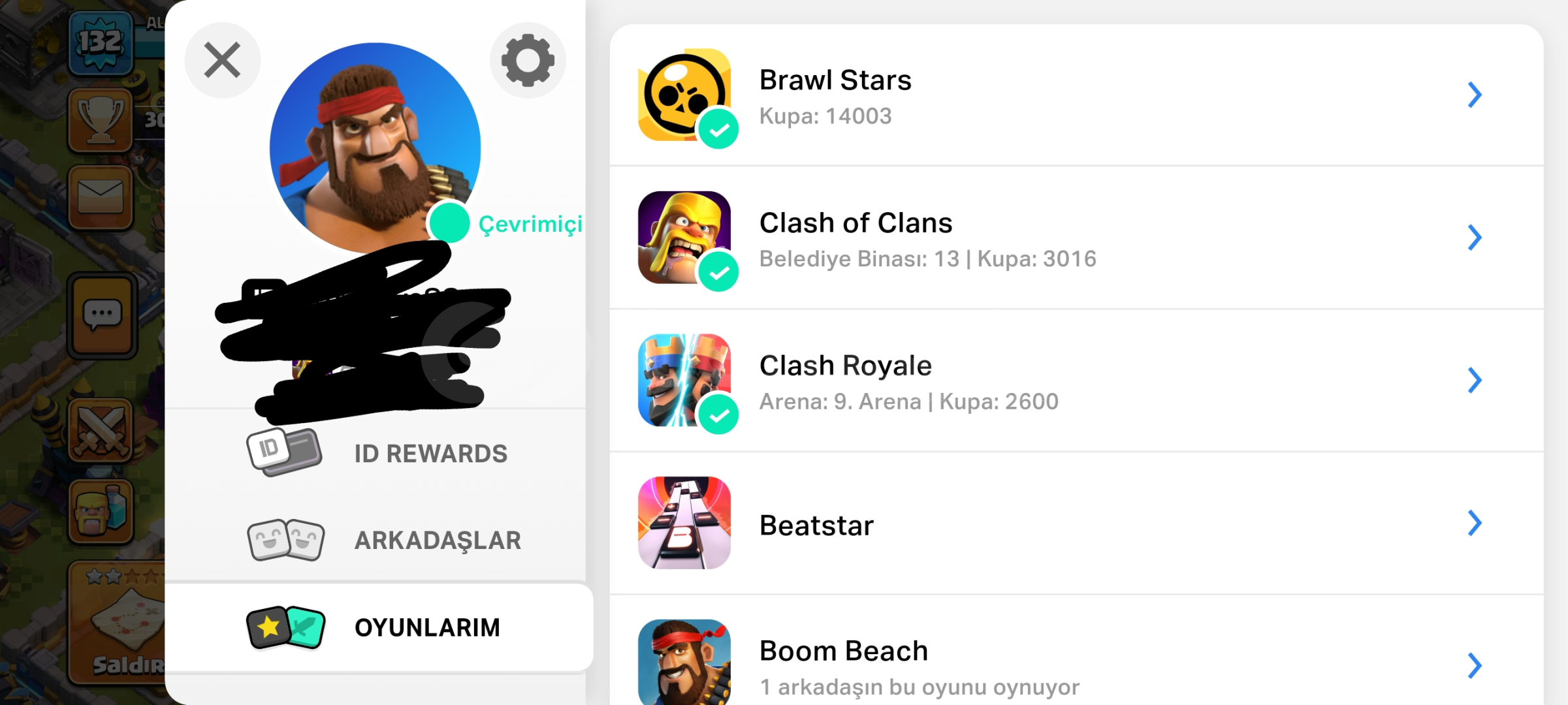Image resolution: width=1568 pixels, height=705 pixels.
Task: Open the in-game chat bubble button
Action: [x=102, y=316]
